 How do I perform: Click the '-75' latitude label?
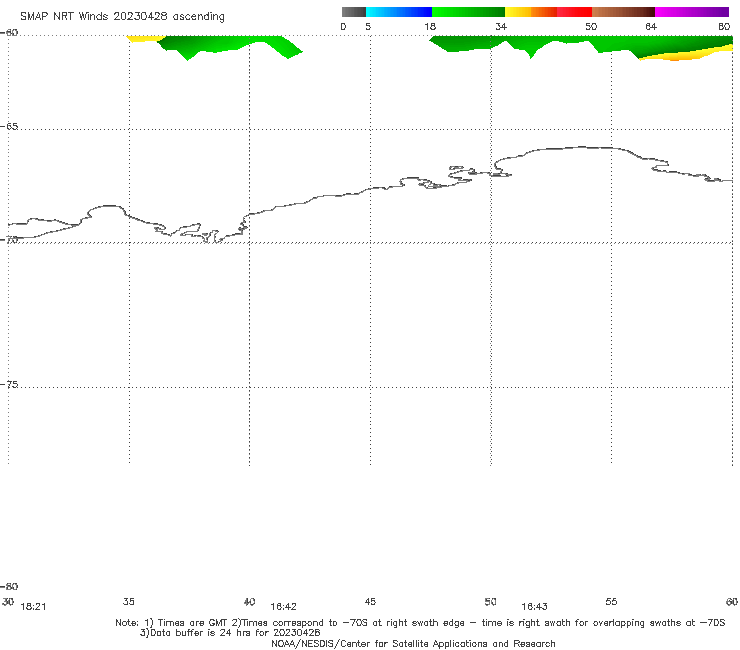(x=9, y=385)
